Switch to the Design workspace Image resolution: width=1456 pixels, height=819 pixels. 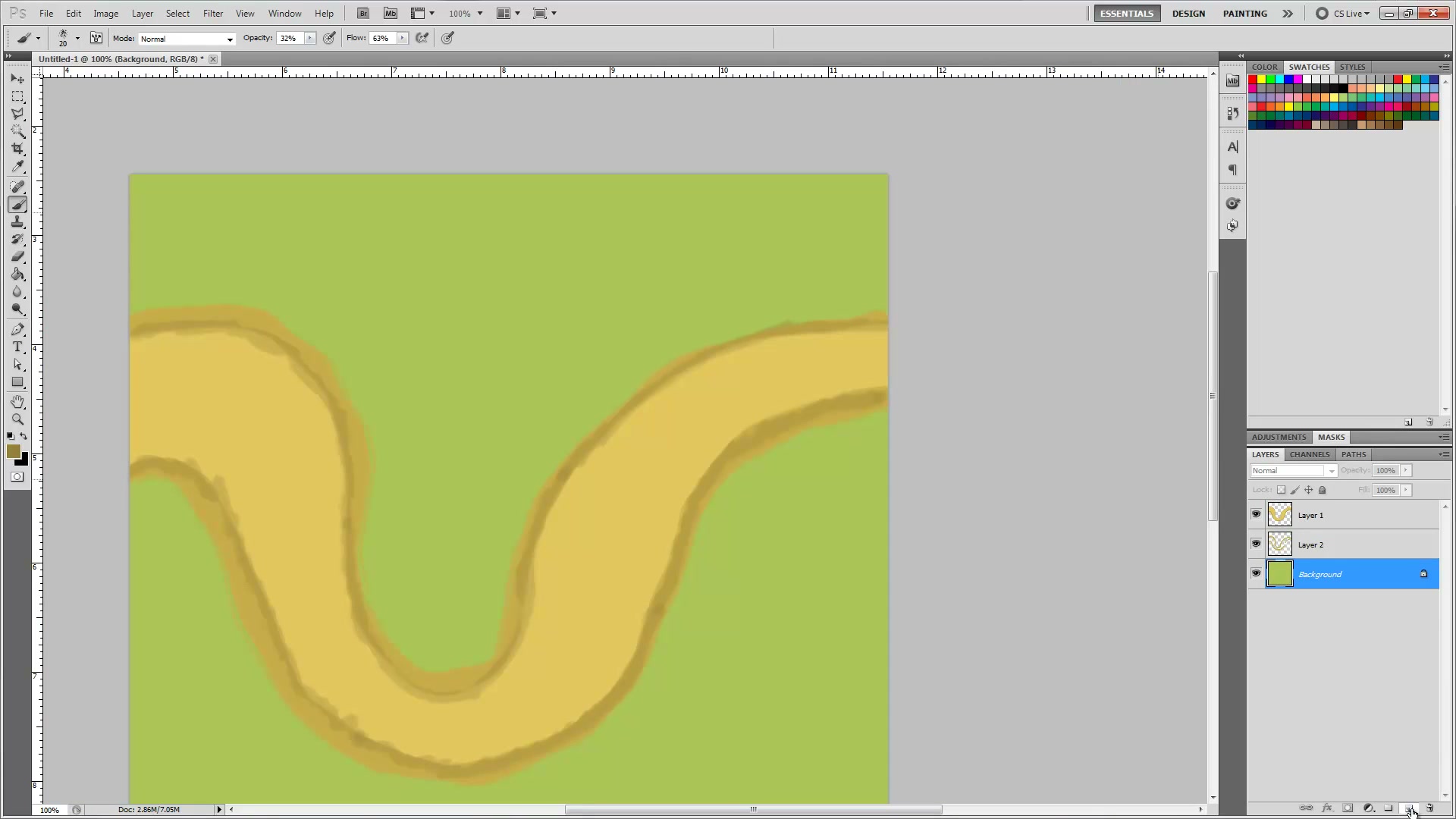click(x=1188, y=14)
